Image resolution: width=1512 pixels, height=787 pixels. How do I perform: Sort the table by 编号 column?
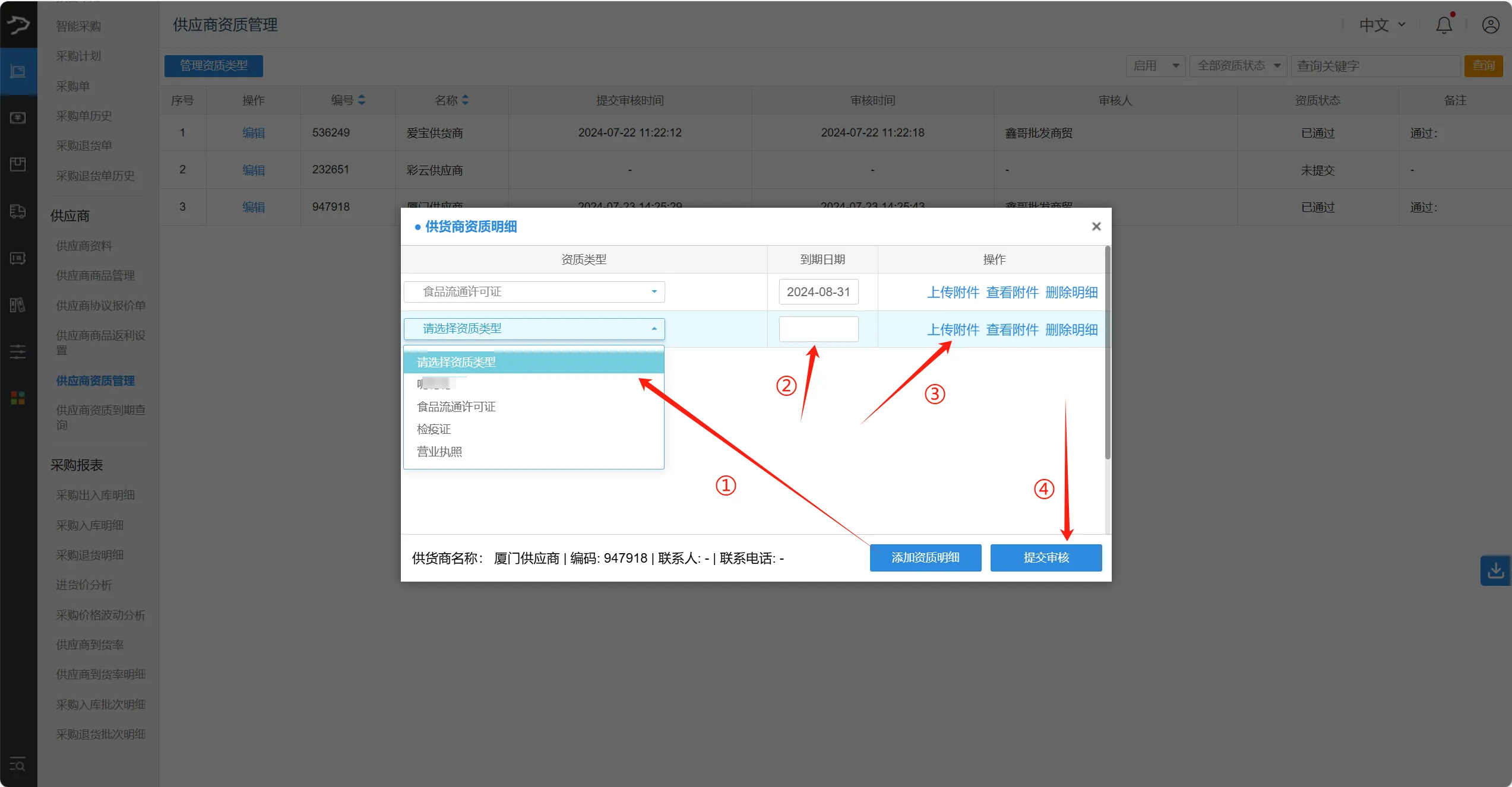pyautogui.click(x=361, y=100)
